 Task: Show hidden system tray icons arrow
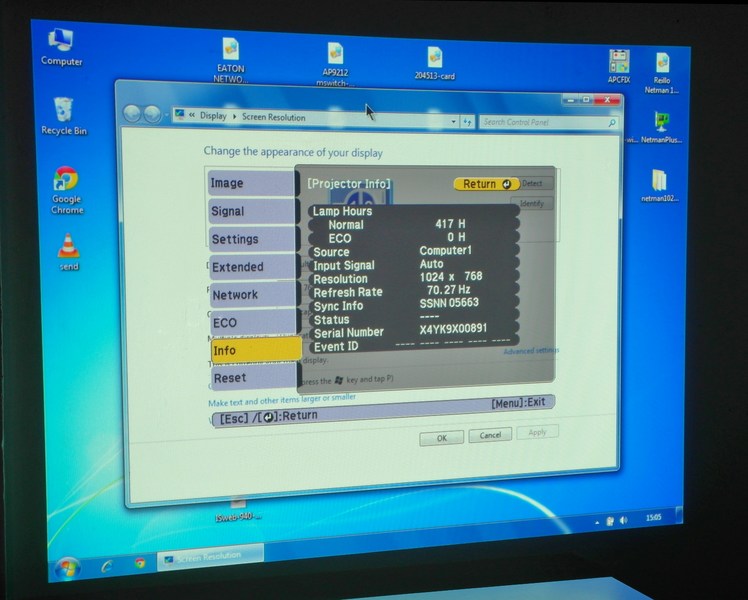point(597,523)
